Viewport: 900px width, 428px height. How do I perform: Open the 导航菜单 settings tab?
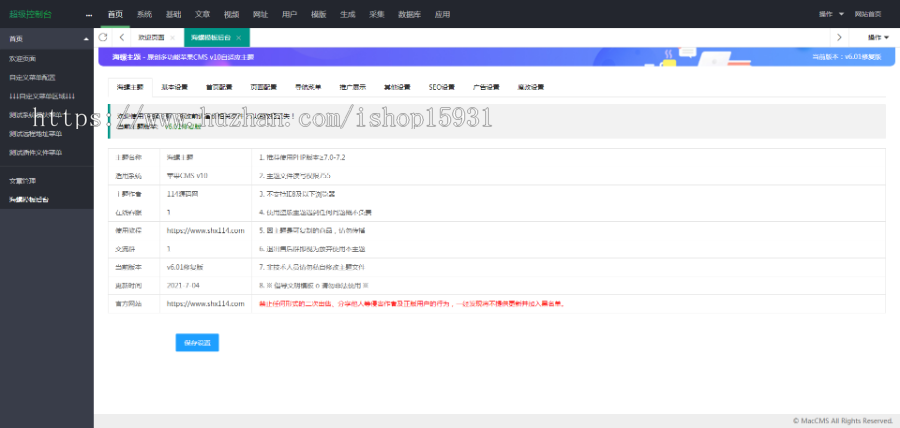pyautogui.click(x=308, y=87)
